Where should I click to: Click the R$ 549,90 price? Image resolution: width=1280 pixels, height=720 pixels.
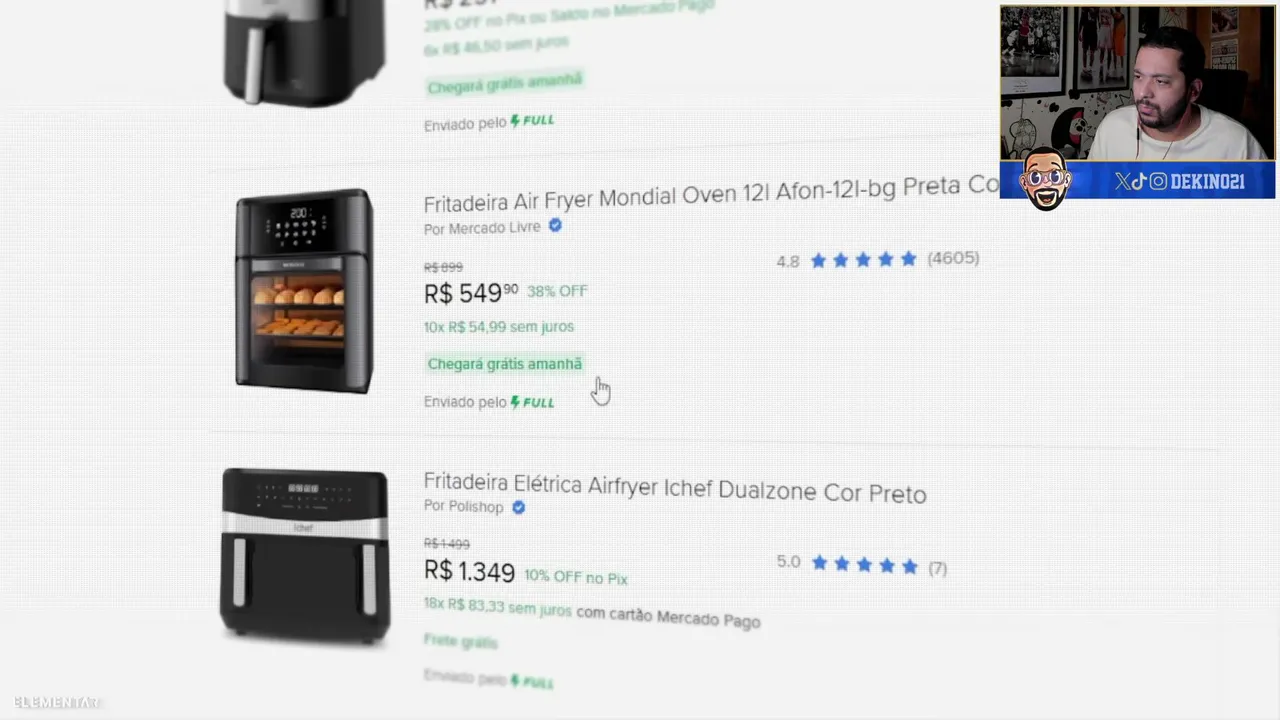click(471, 293)
